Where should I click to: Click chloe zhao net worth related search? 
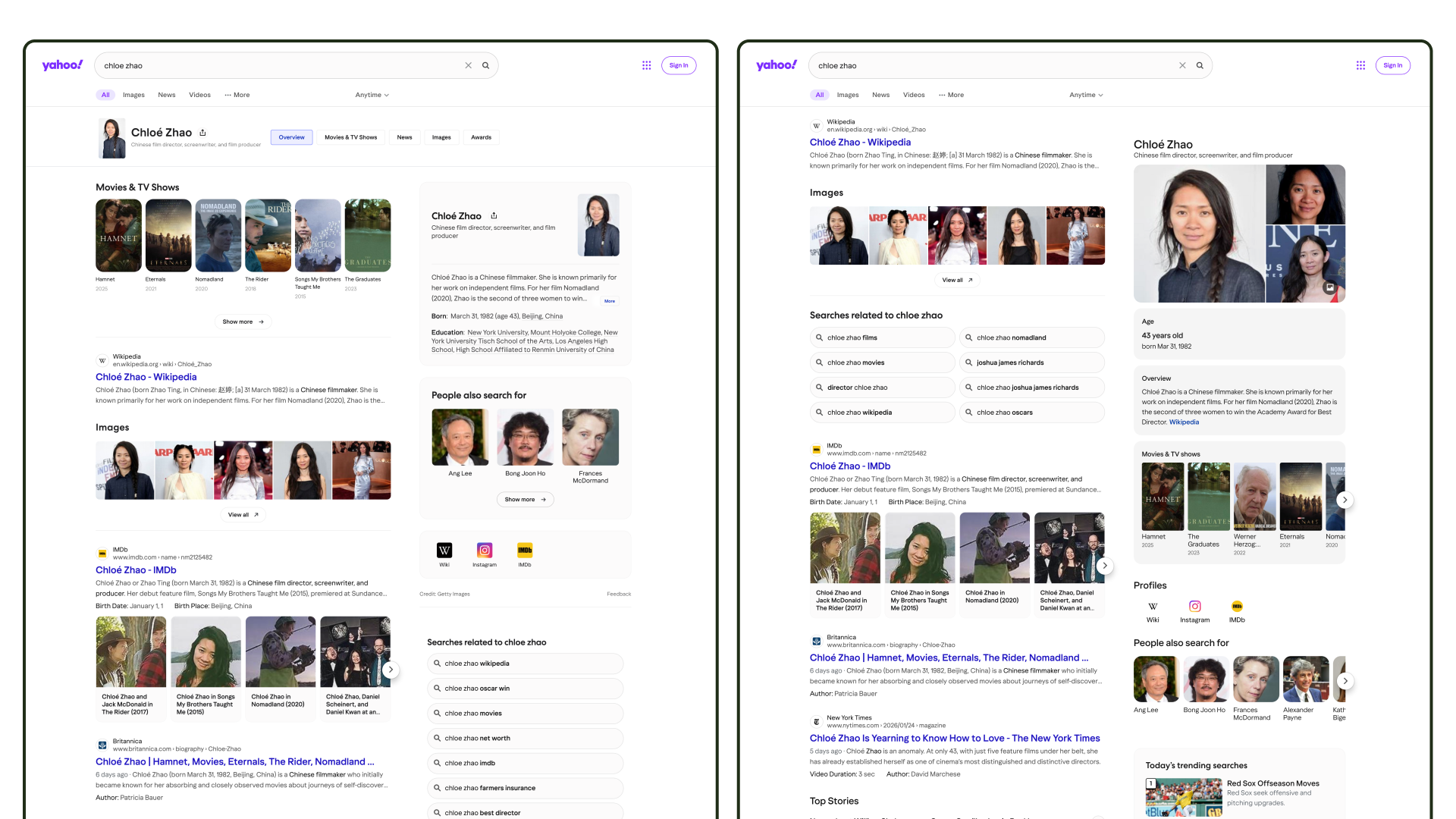point(477,739)
